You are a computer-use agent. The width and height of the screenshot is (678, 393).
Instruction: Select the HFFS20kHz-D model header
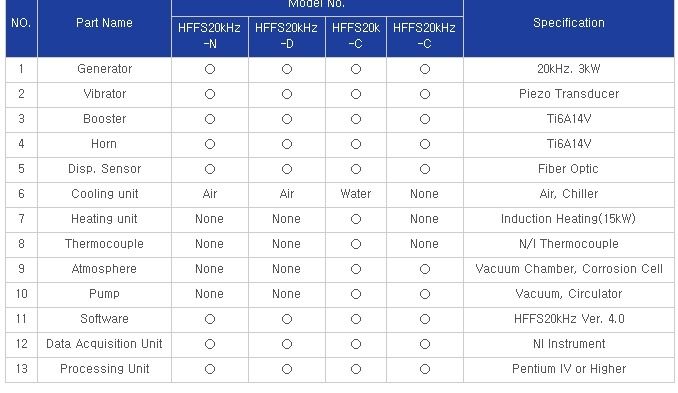(287, 36)
